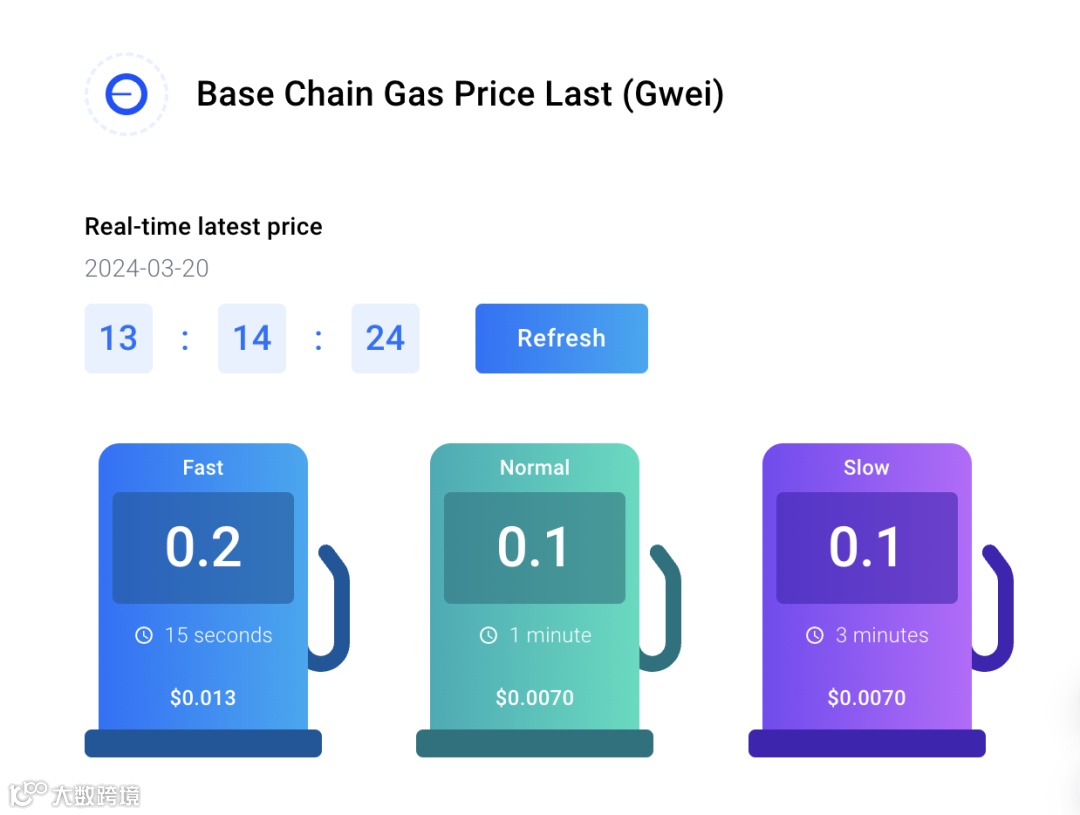
Task: Click the clock icon beside 15 seconds
Action: [x=144, y=635]
